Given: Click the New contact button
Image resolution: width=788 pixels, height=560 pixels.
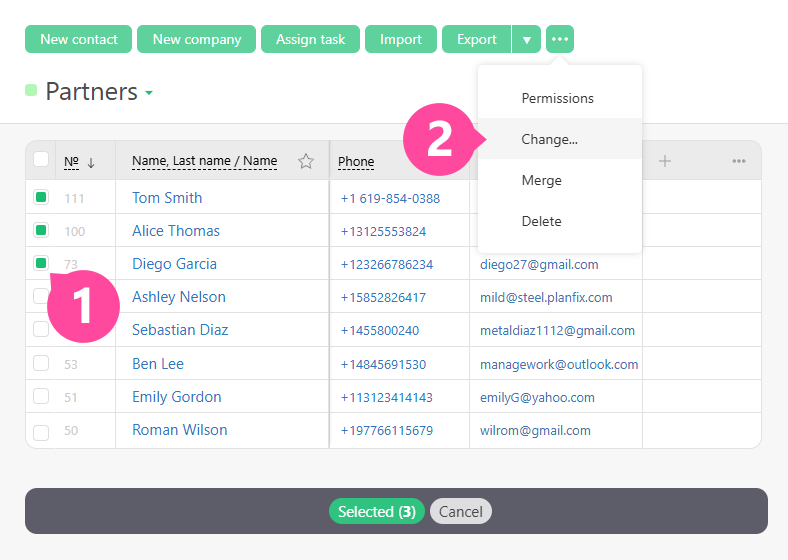Looking at the screenshot, I should pos(79,39).
